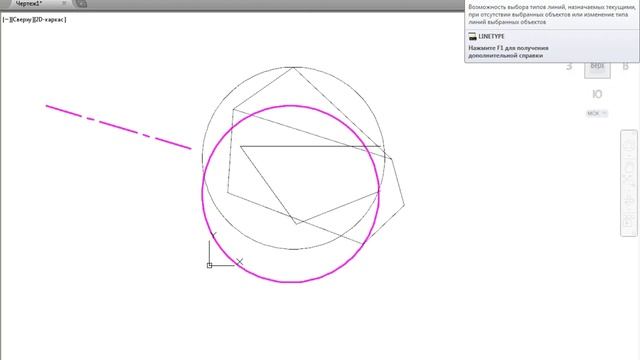Open a new drawing tab icon
This screenshot has width=640, height=360.
point(81,4)
